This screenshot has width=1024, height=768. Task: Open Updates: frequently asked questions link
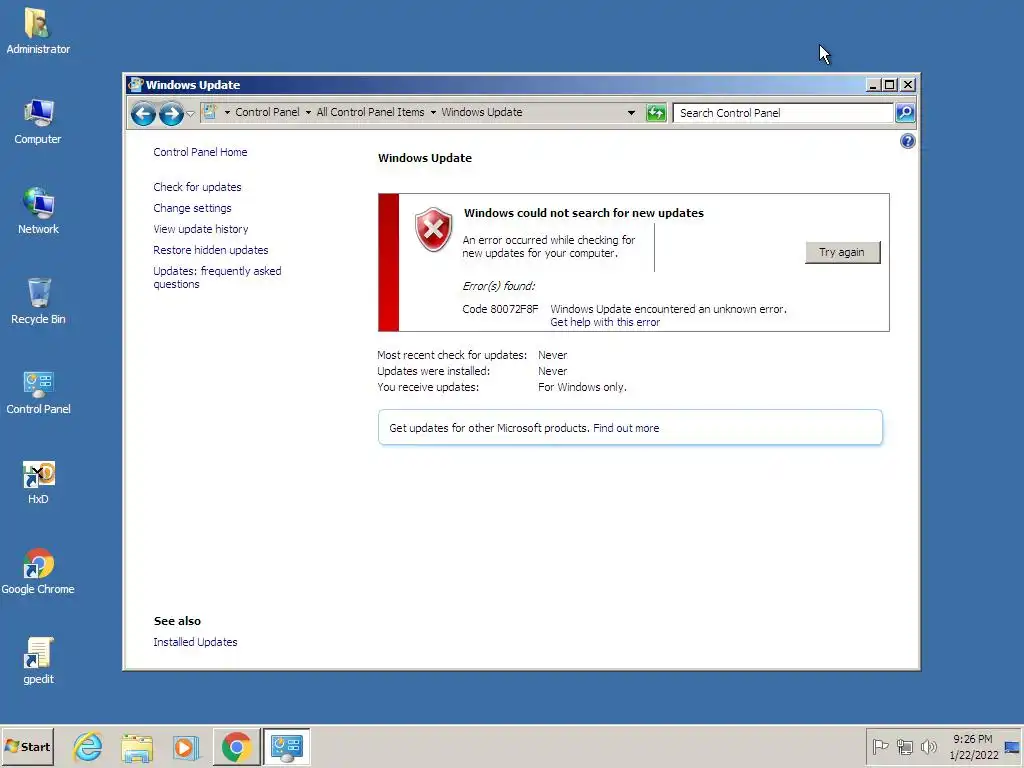(217, 278)
